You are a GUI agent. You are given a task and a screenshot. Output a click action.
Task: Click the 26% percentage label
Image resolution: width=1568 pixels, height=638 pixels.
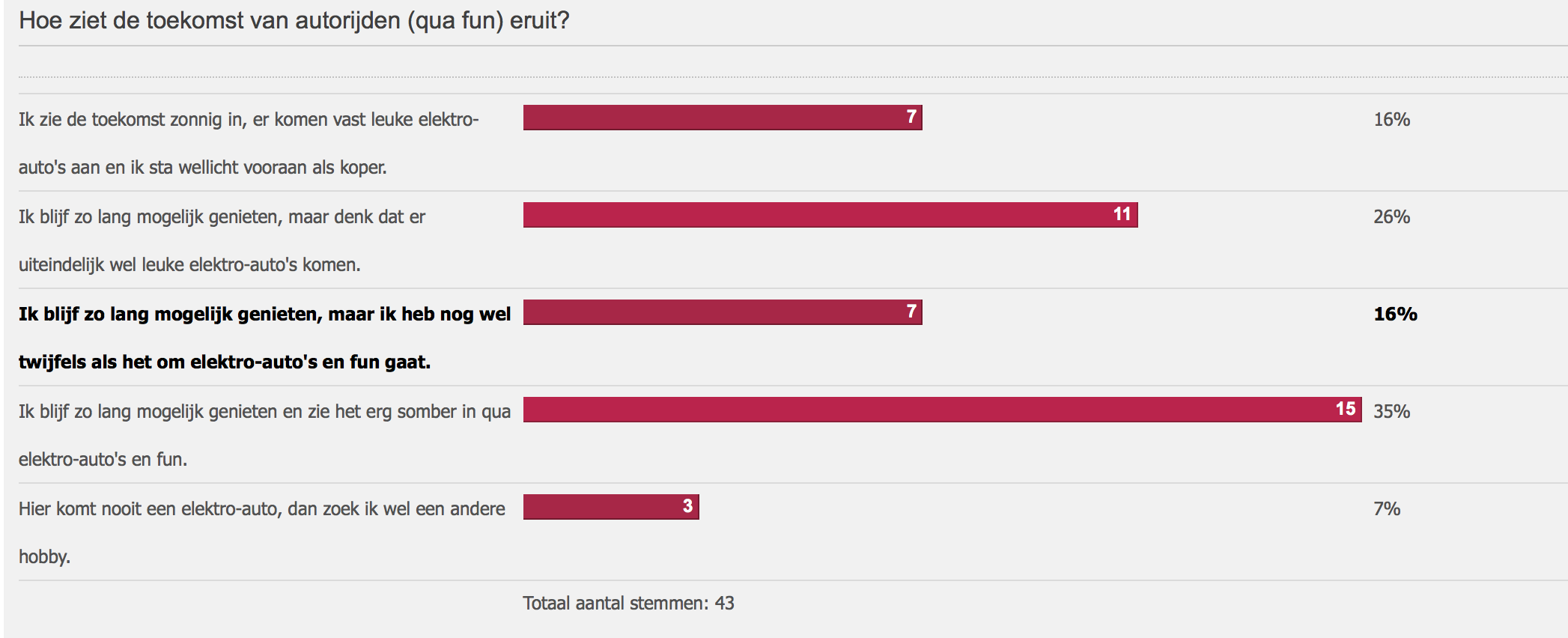pos(1391,216)
